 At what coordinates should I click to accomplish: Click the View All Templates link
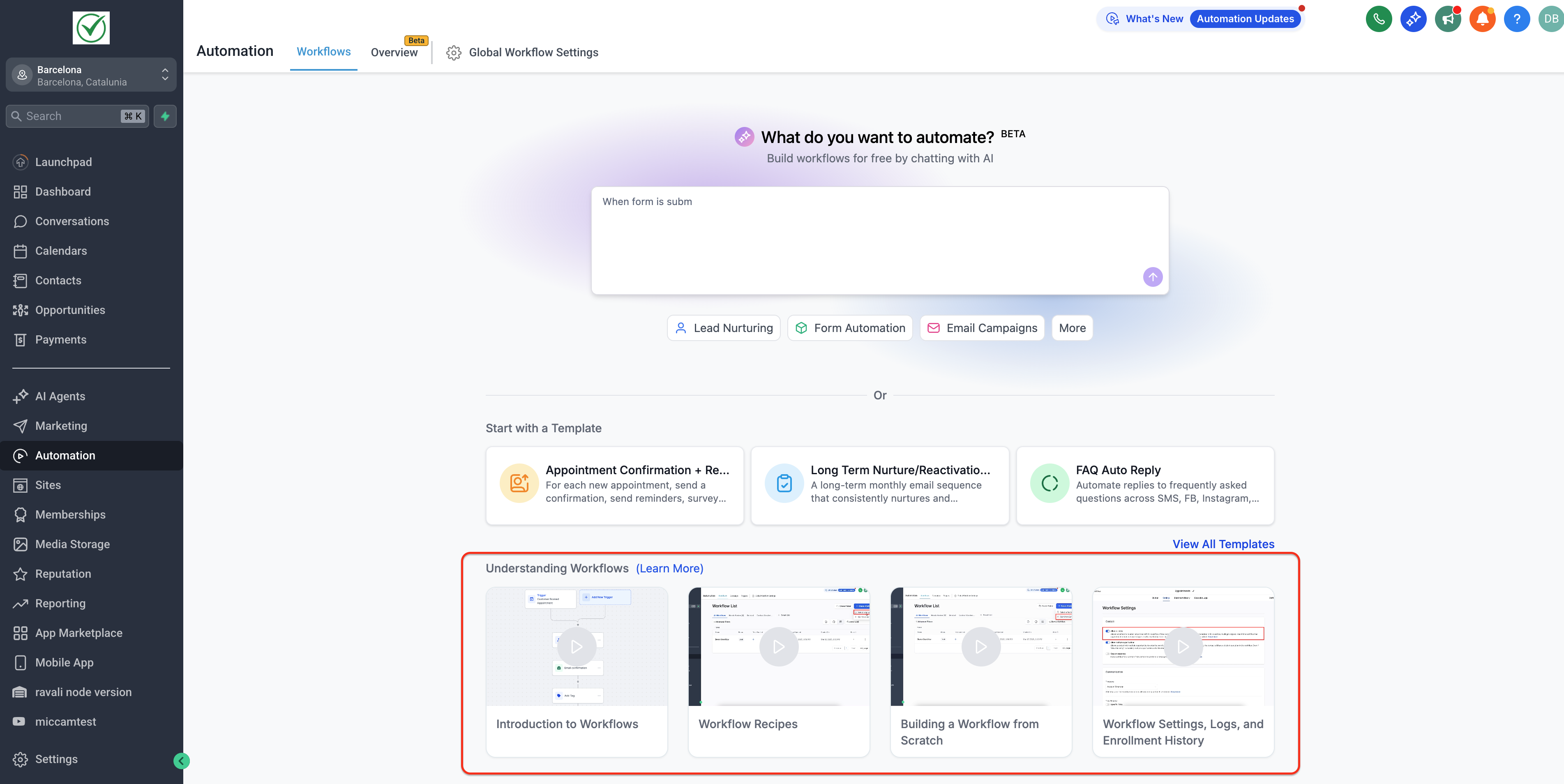(1223, 544)
